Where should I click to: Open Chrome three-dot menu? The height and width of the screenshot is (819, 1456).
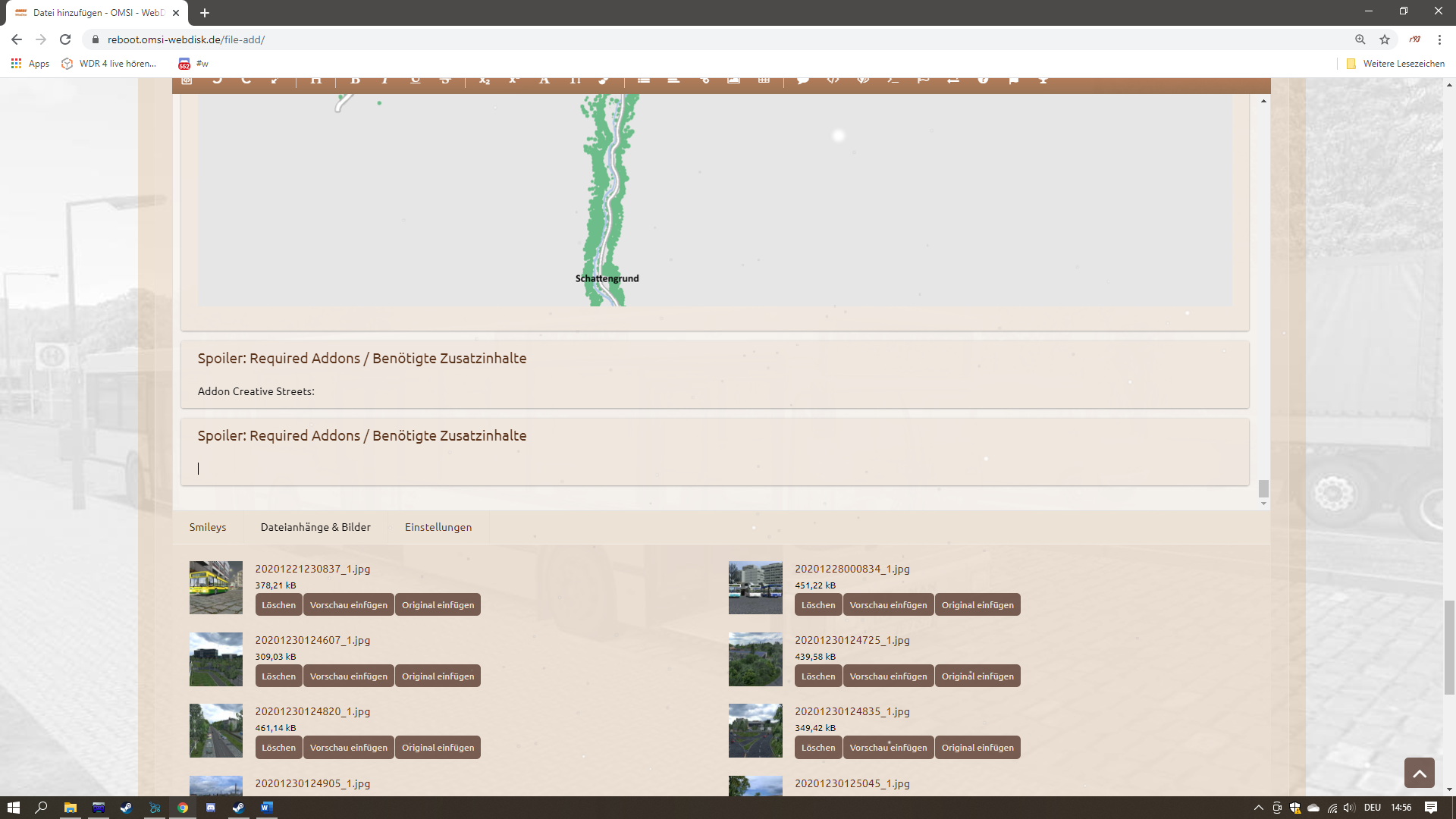click(1439, 39)
